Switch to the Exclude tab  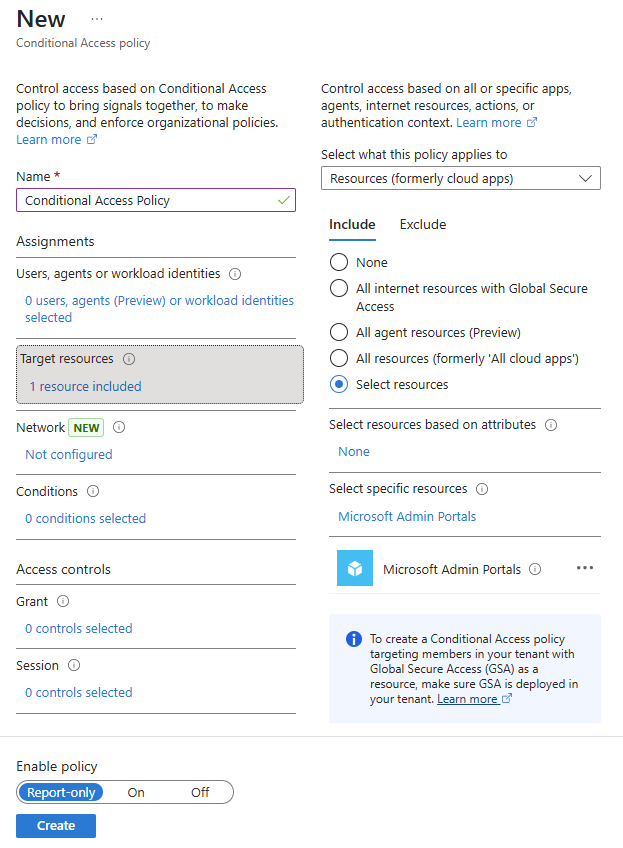(423, 225)
